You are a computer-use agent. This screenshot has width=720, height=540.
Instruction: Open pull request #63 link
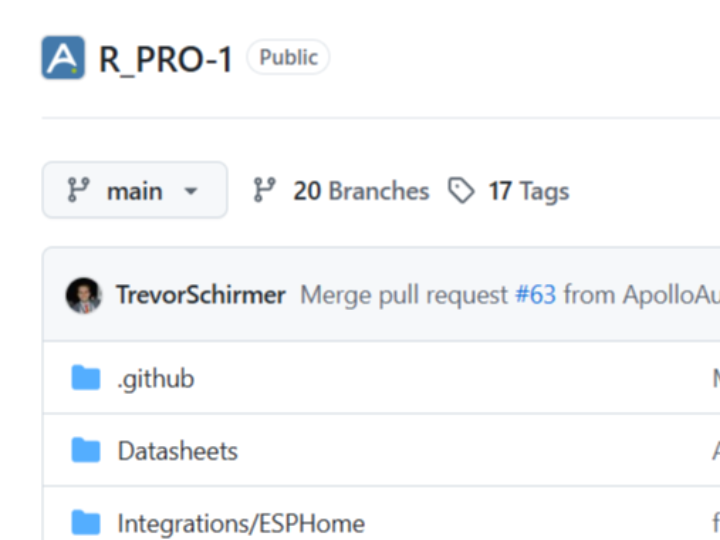pyautogui.click(x=535, y=295)
